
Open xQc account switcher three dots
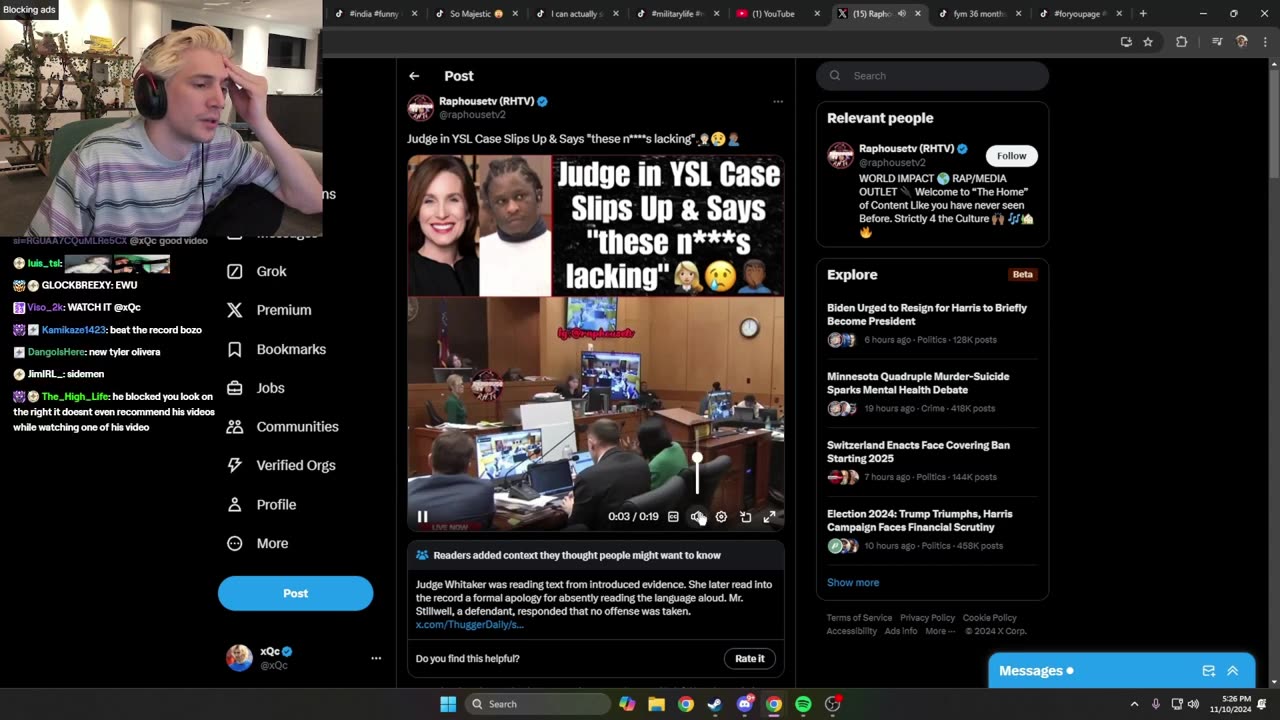coord(376,658)
